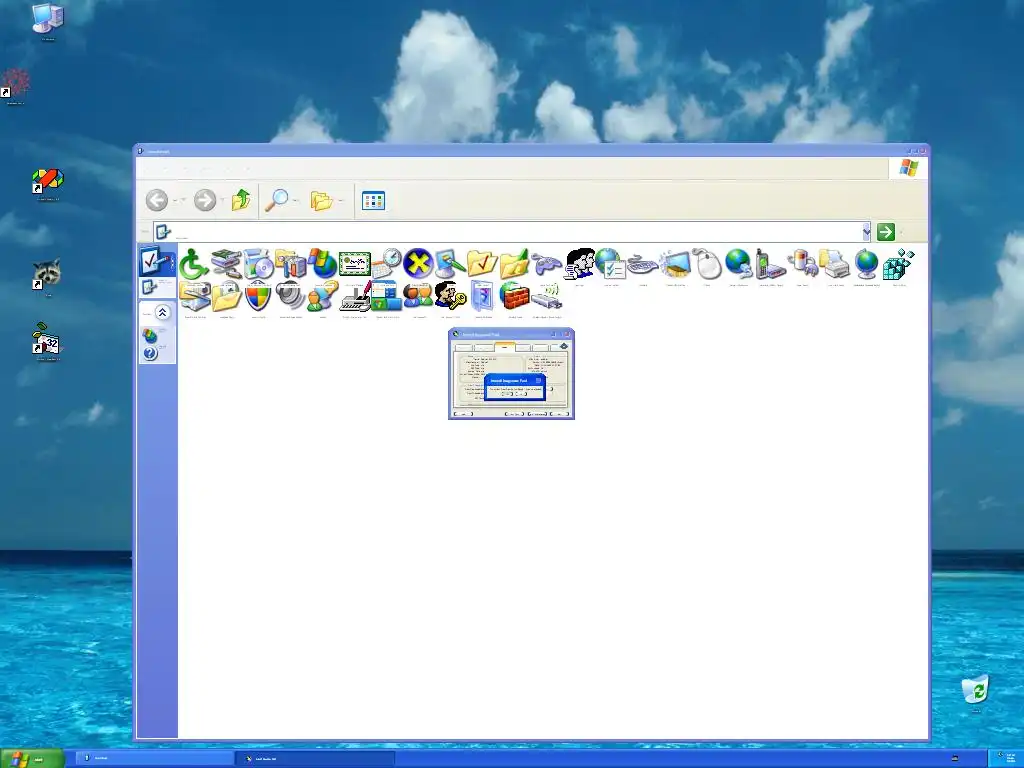Open Speech icon with speech bubble

(x=322, y=296)
